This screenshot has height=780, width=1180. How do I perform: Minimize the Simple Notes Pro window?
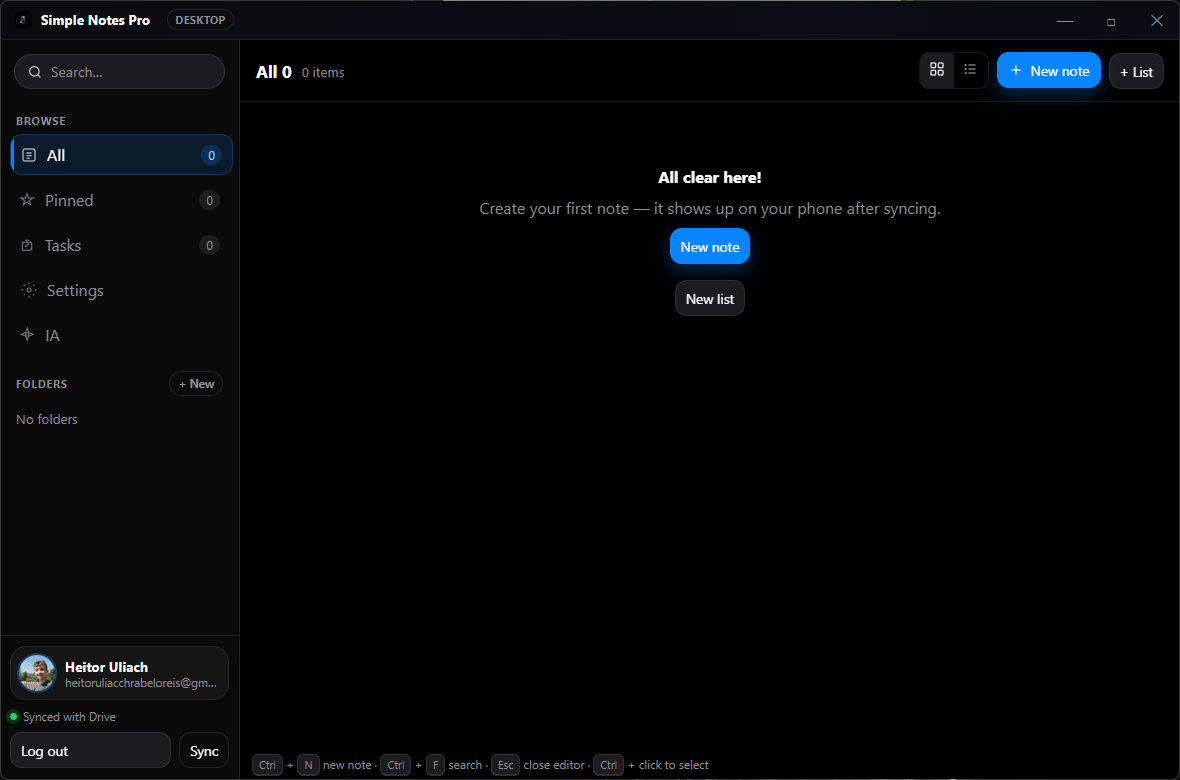pos(1065,20)
